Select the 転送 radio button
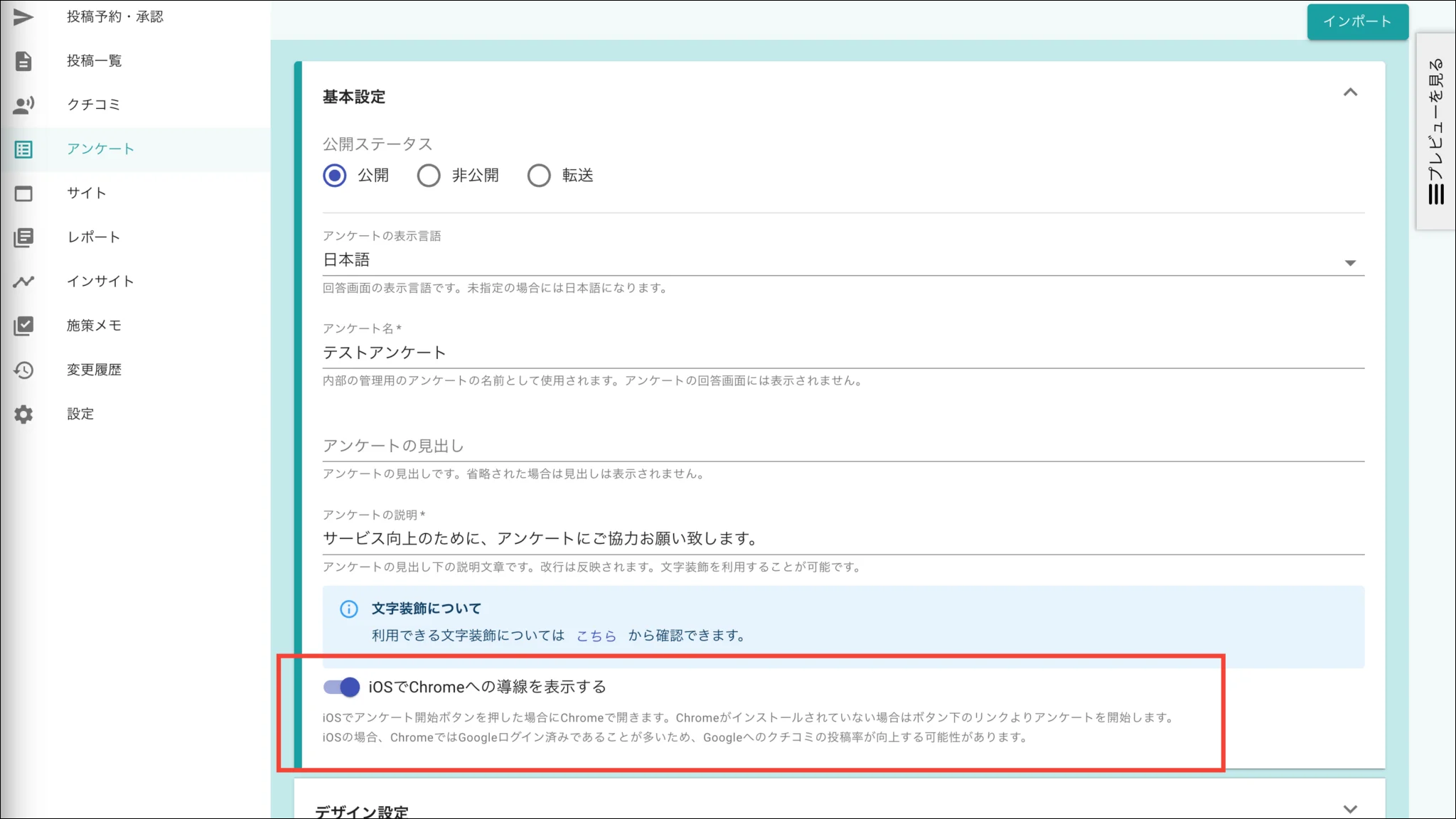 (x=539, y=176)
